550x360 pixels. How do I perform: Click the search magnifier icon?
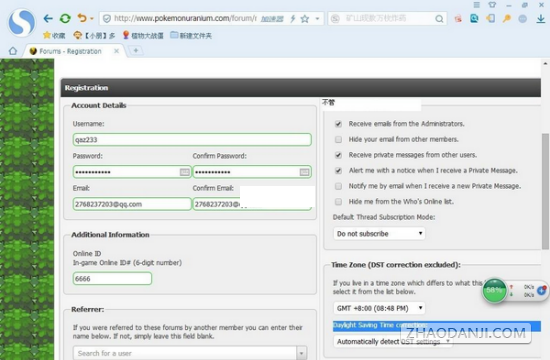click(439, 19)
